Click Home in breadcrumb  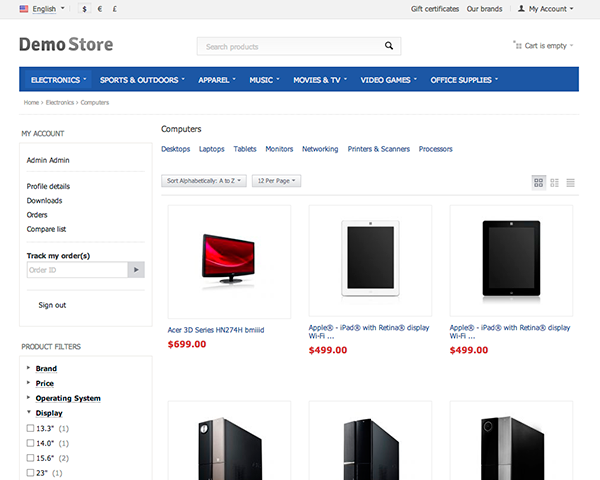pyautogui.click(x=31, y=103)
